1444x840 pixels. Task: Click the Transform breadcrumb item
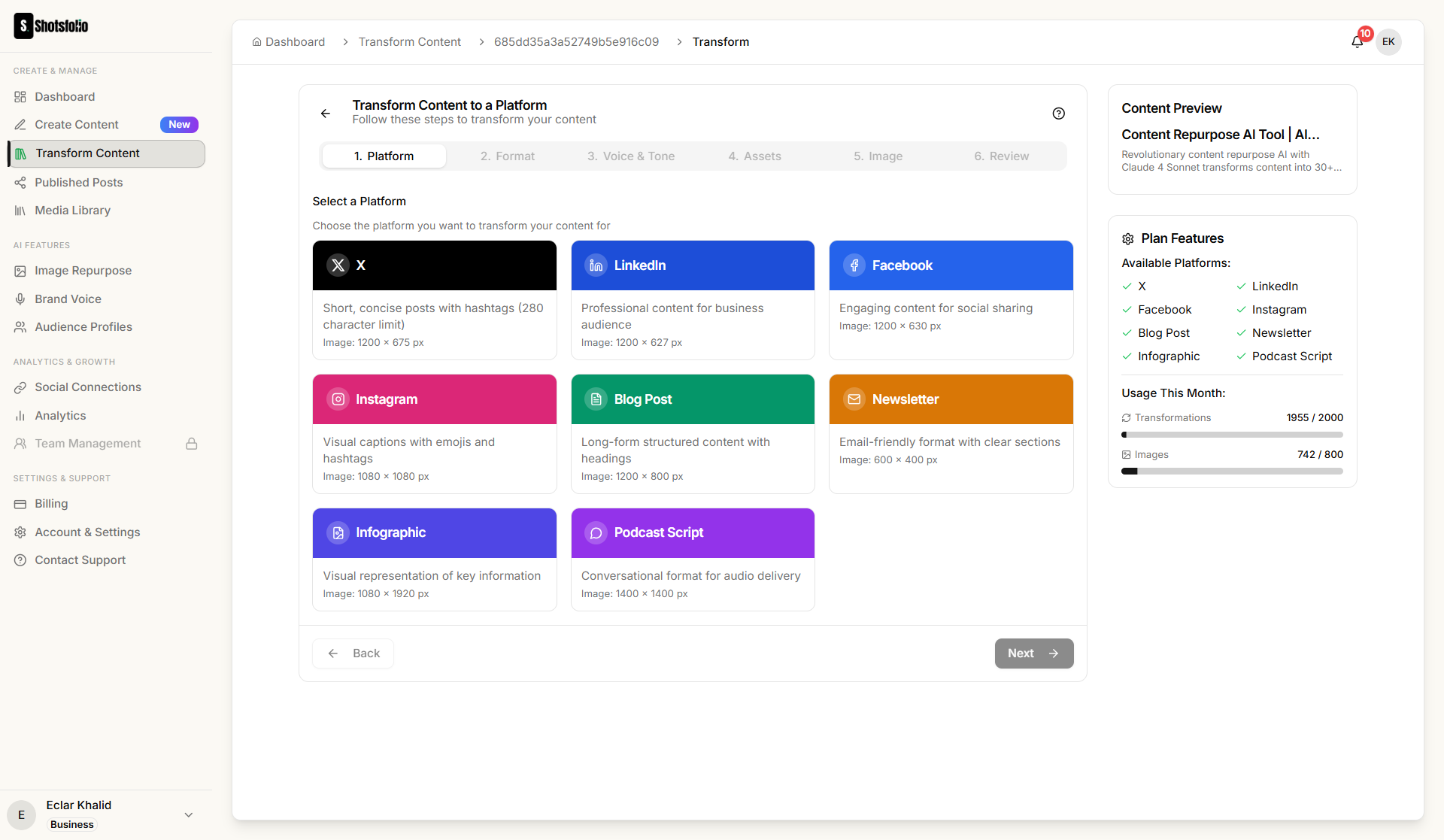(720, 42)
